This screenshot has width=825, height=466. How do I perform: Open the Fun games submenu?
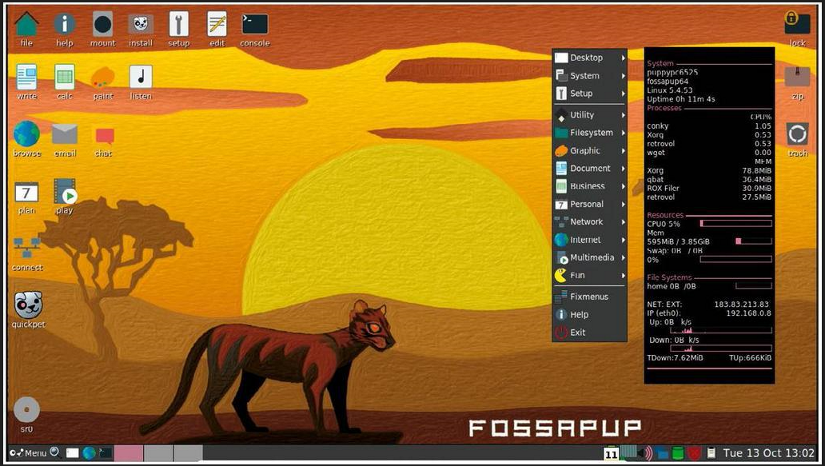[x=590, y=276]
